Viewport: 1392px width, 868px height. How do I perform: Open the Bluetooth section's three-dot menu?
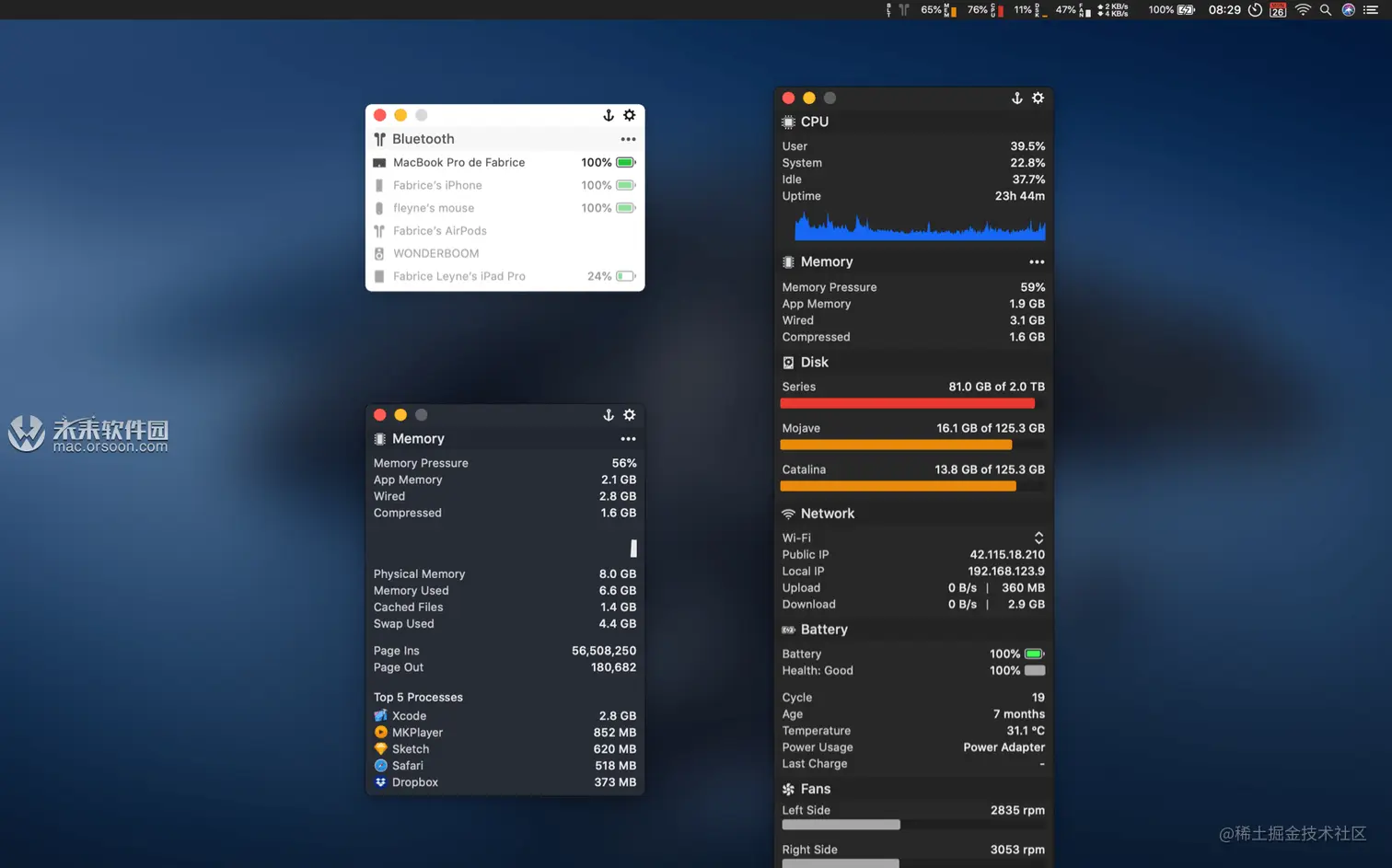coord(628,139)
